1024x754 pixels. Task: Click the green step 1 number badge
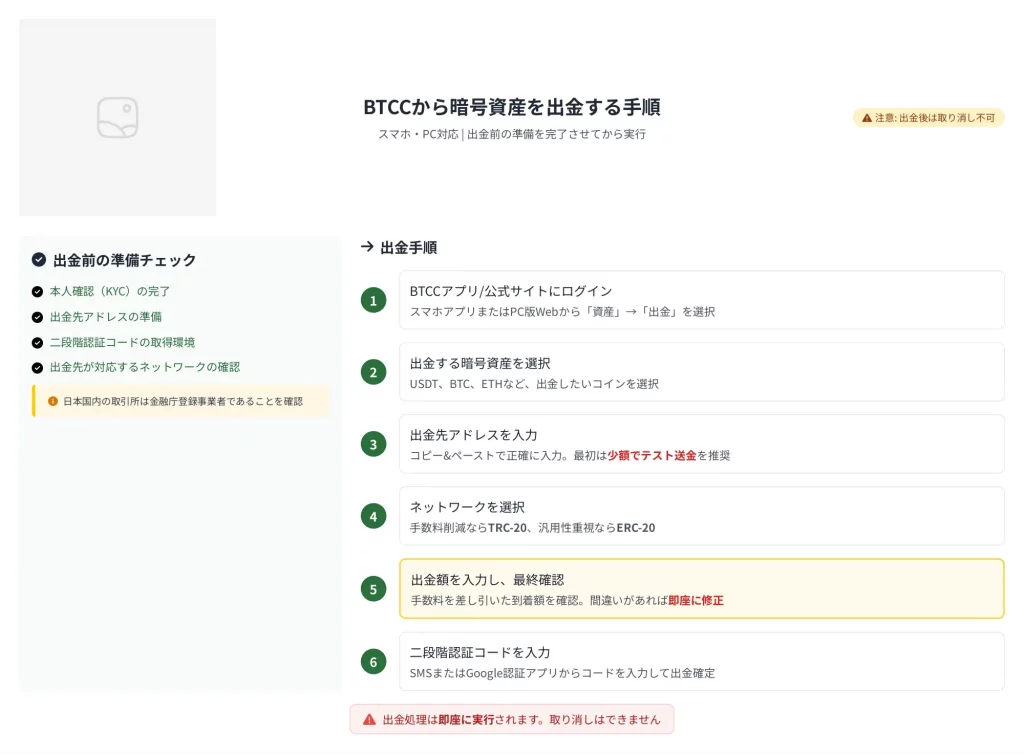tap(373, 300)
